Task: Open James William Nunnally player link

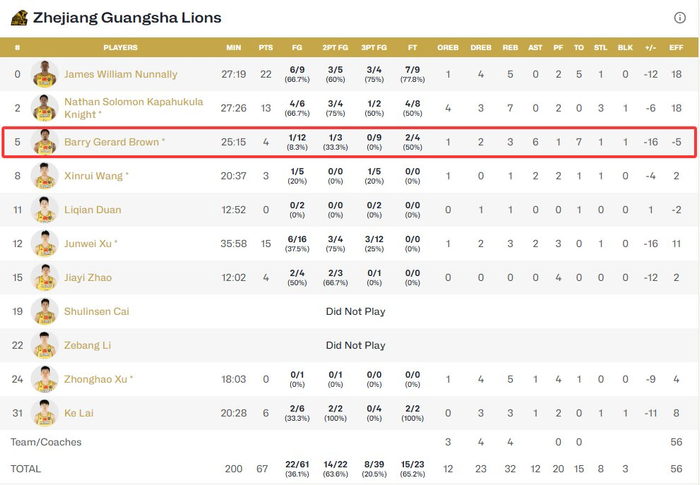Action: [x=120, y=74]
